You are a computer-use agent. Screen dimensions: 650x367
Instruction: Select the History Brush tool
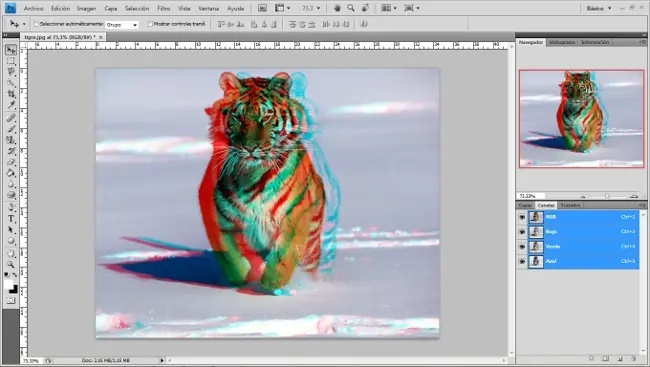point(11,151)
